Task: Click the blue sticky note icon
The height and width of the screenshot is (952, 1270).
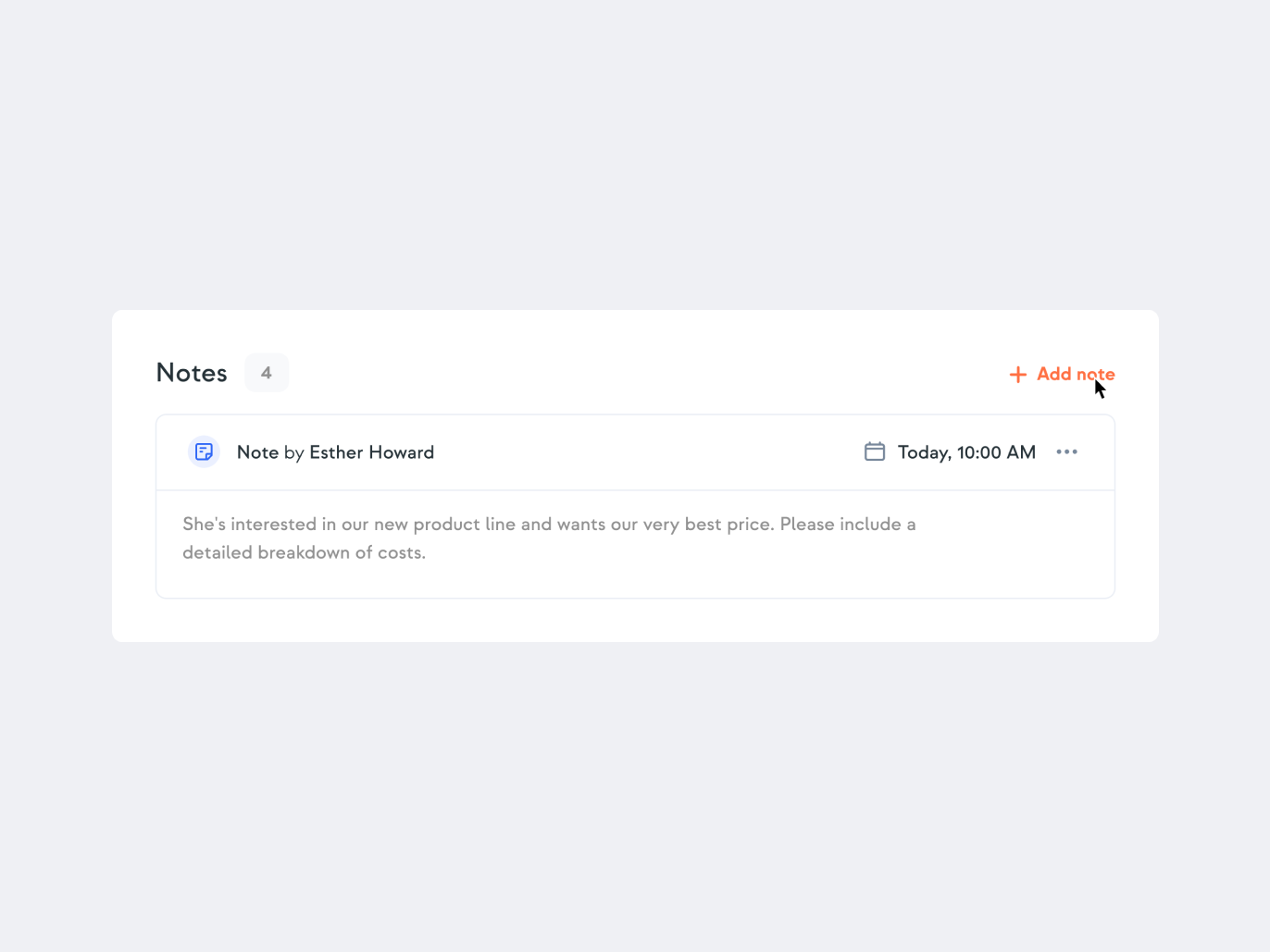Action: [x=204, y=452]
